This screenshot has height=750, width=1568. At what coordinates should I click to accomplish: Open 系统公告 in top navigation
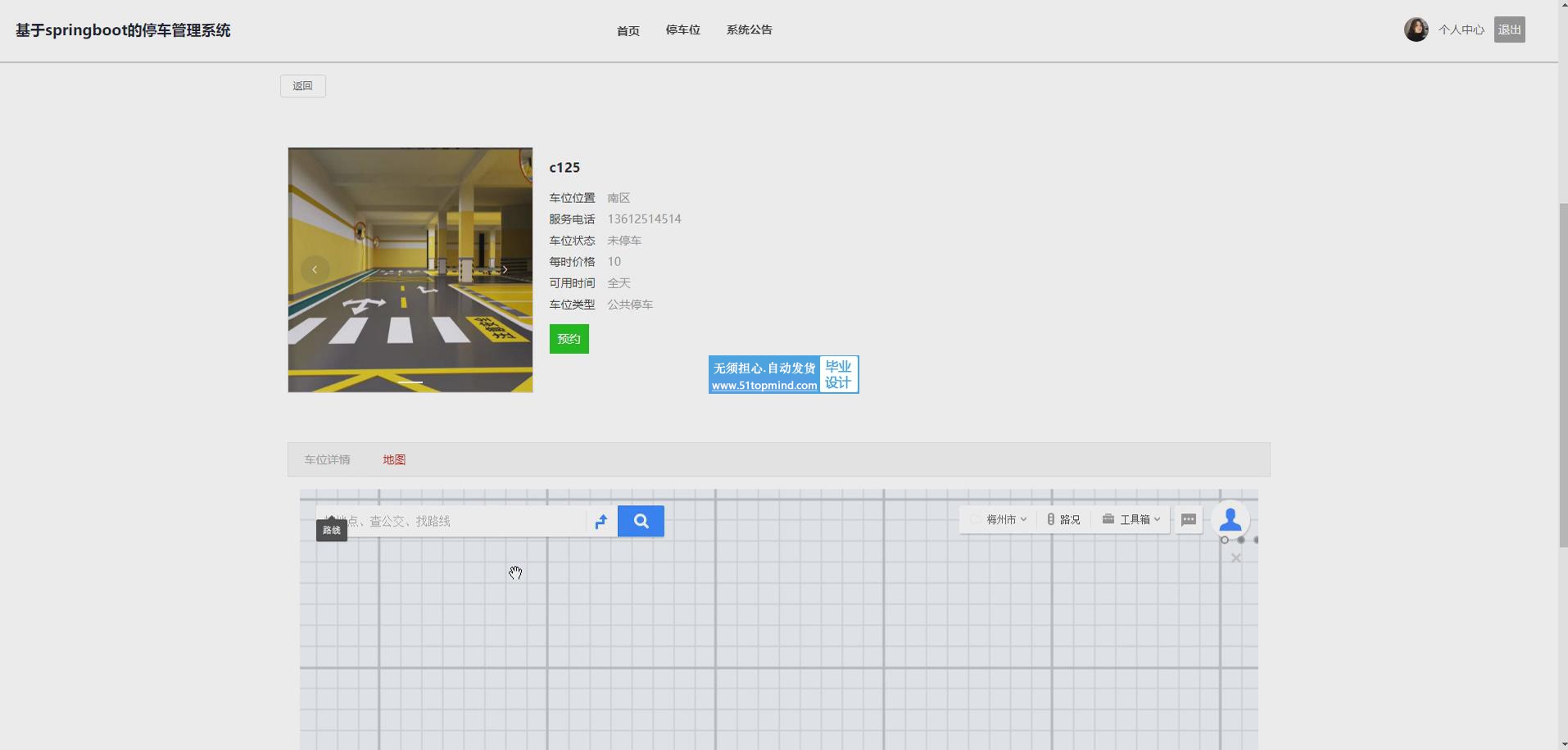click(750, 29)
